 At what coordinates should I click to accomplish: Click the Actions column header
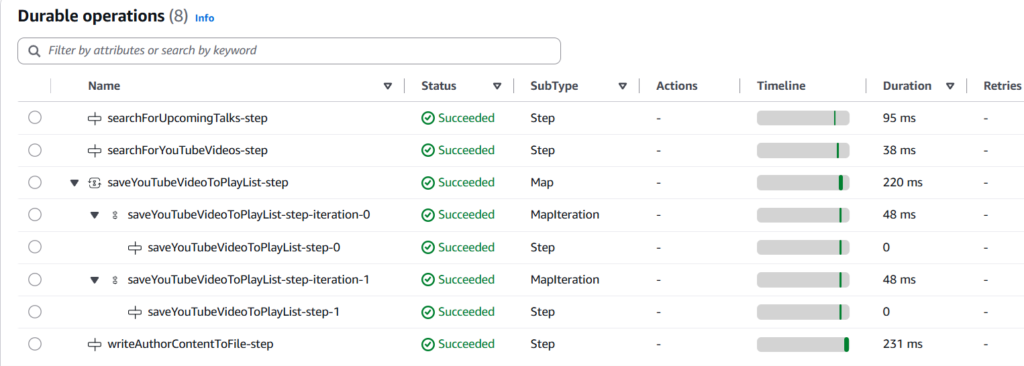pyautogui.click(x=677, y=86)
